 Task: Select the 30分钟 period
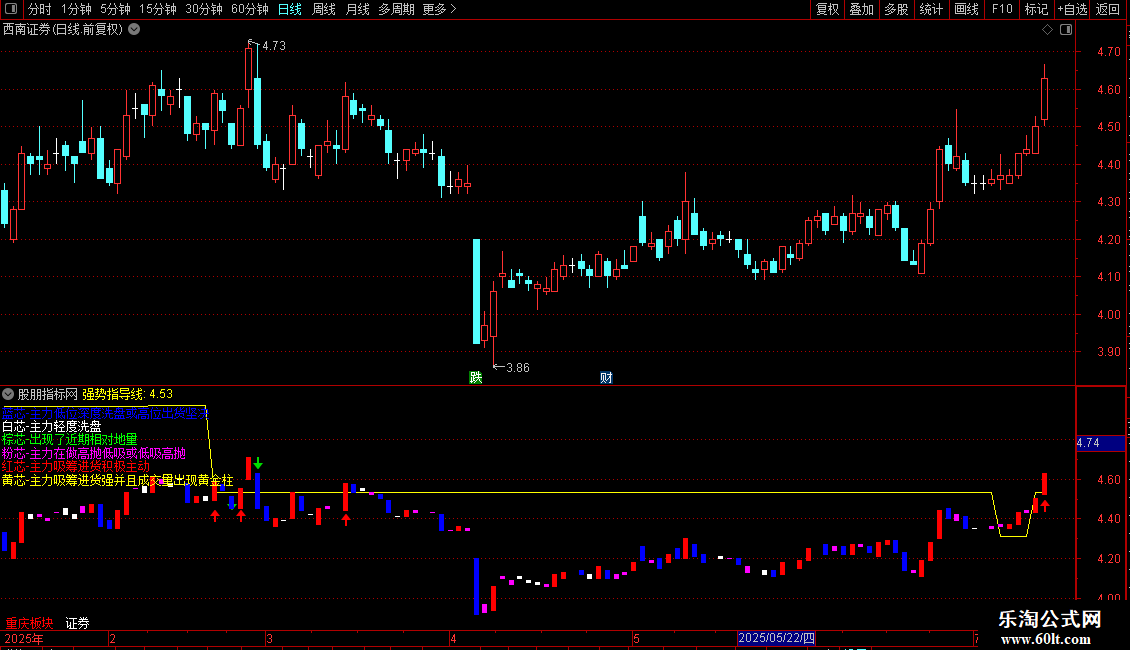pyautogui.click(x=204, y=9)
